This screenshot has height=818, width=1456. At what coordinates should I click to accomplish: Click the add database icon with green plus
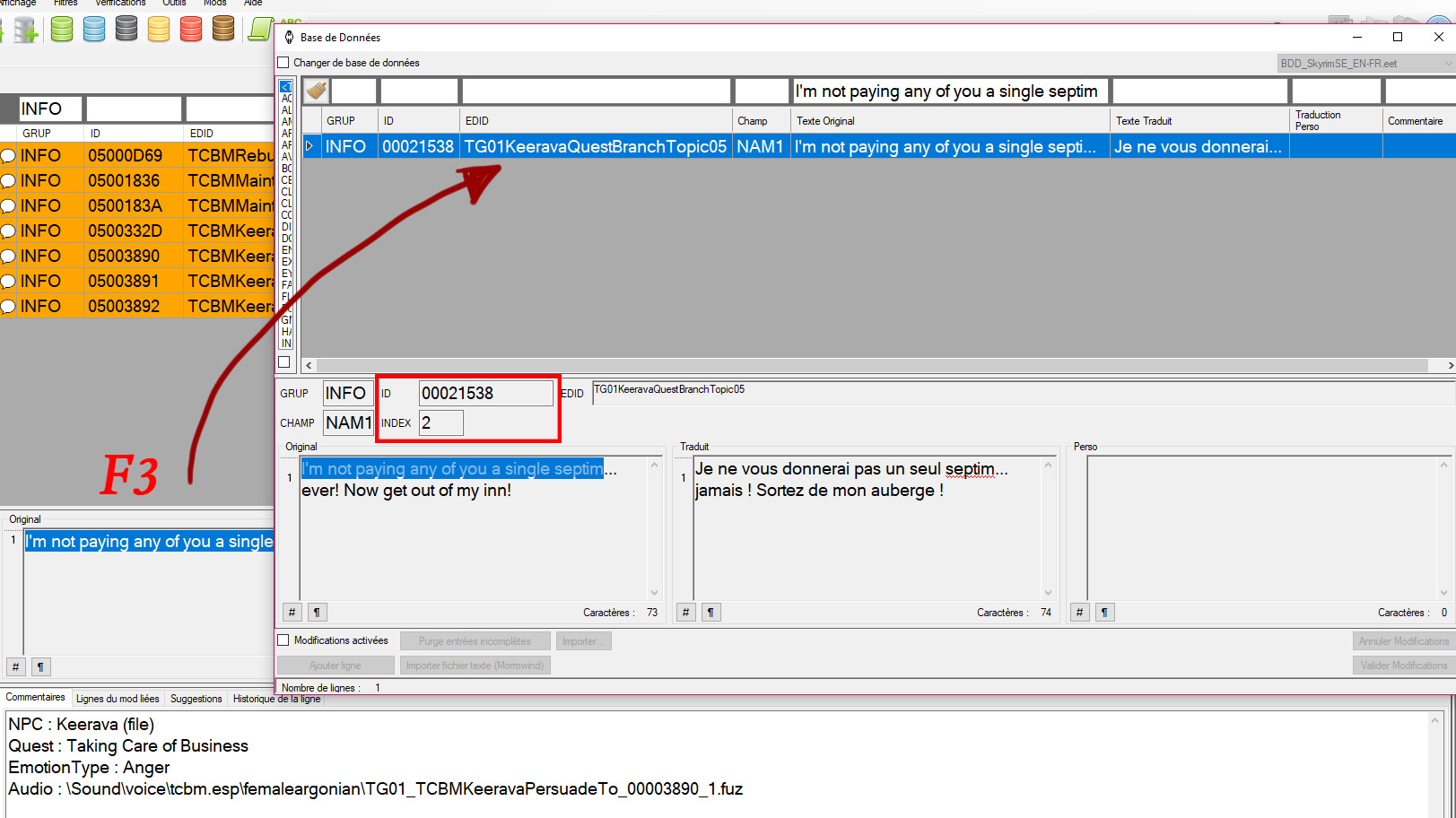pyautogui.click(x=25, y=30)
